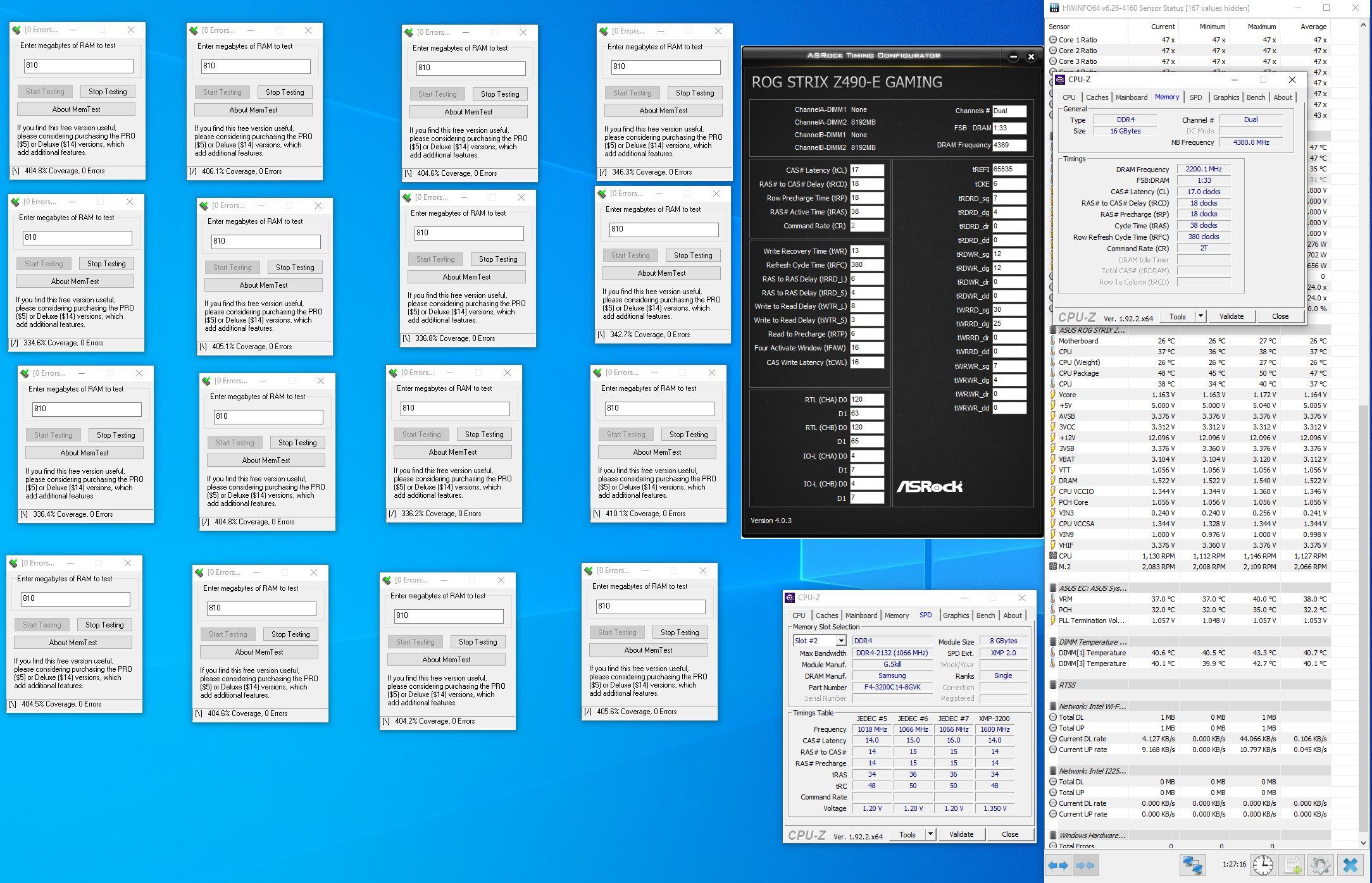Start HWiNFO logging sheet icon
This screenshot has width=1372, height=883.
(1292, 865)
